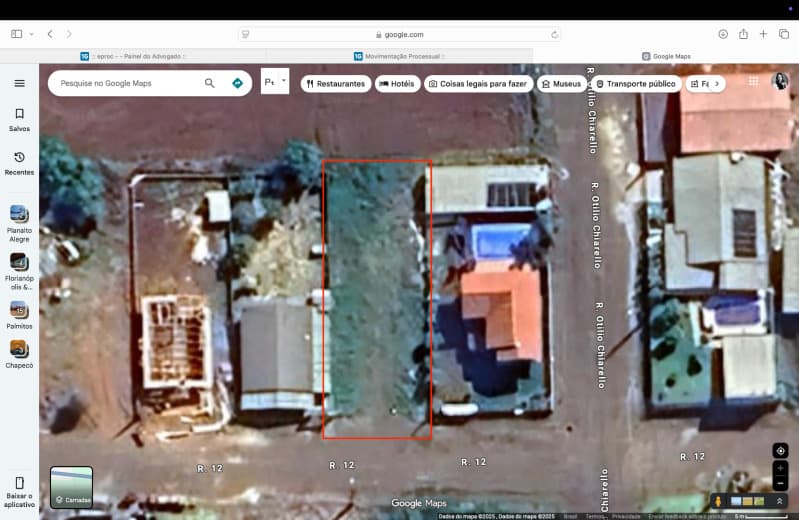The height and width of the screenshot is (520, 799).
Task: Open the Safari sidebar dropdown arrow
Action: pyautogui.click(x=31, y=34)
